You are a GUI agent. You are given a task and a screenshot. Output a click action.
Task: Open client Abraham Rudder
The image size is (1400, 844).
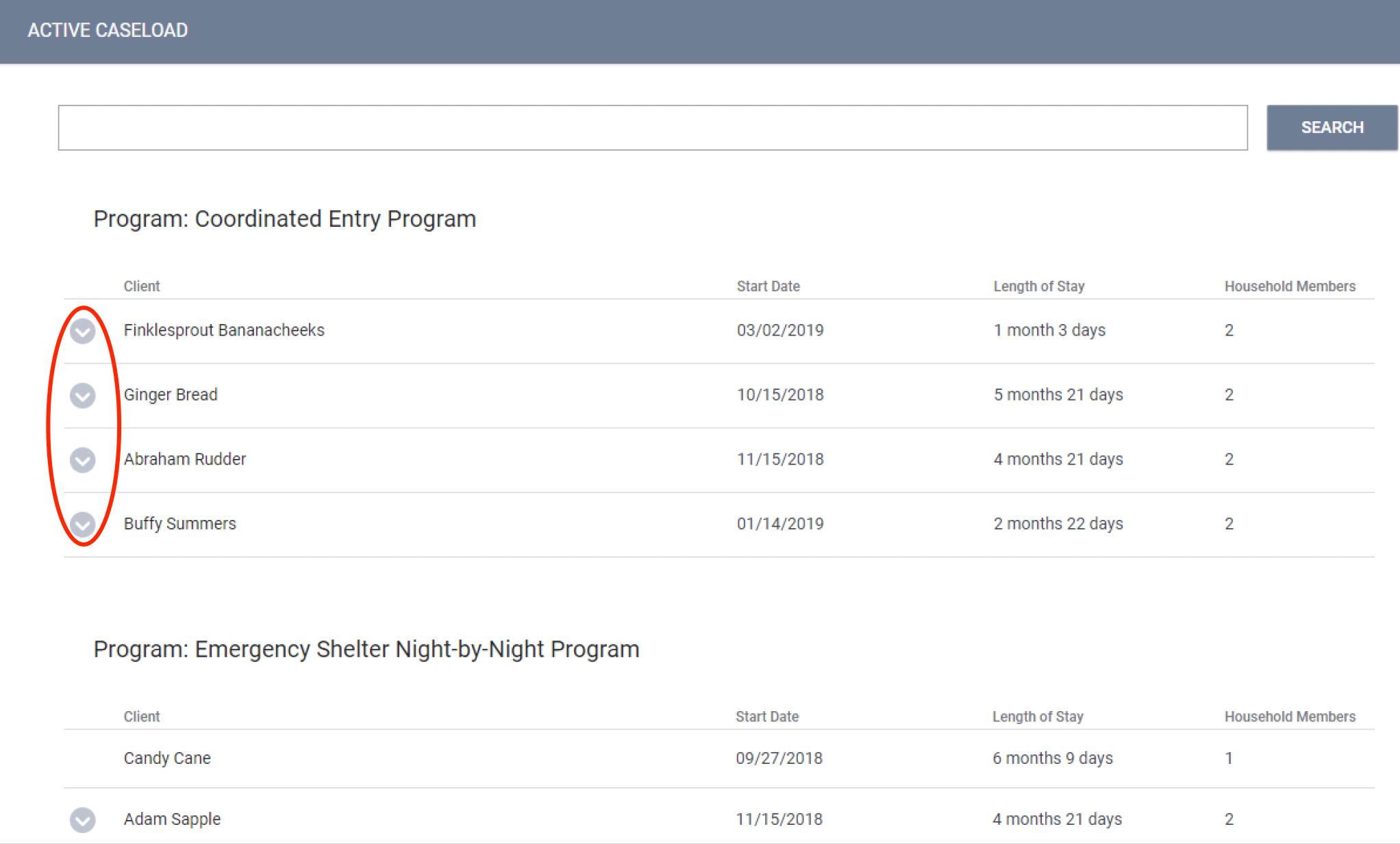coord(185,459)
